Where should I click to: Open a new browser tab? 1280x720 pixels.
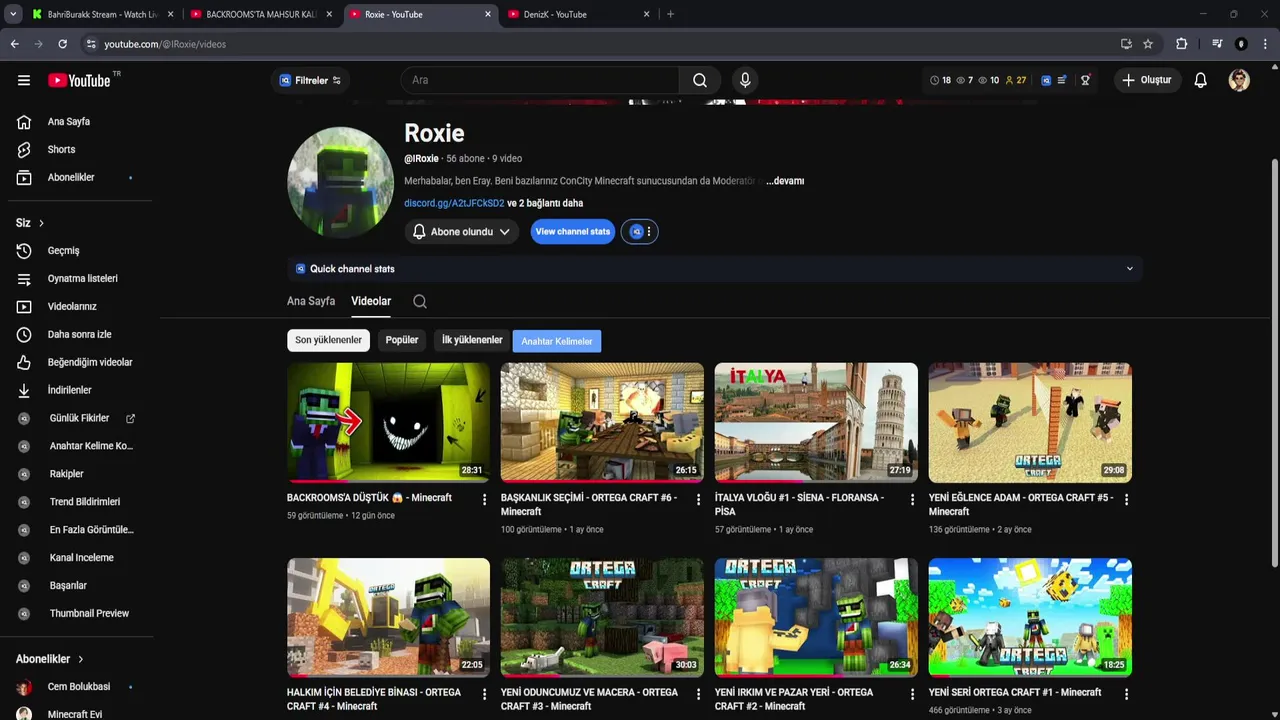[670, 14]
